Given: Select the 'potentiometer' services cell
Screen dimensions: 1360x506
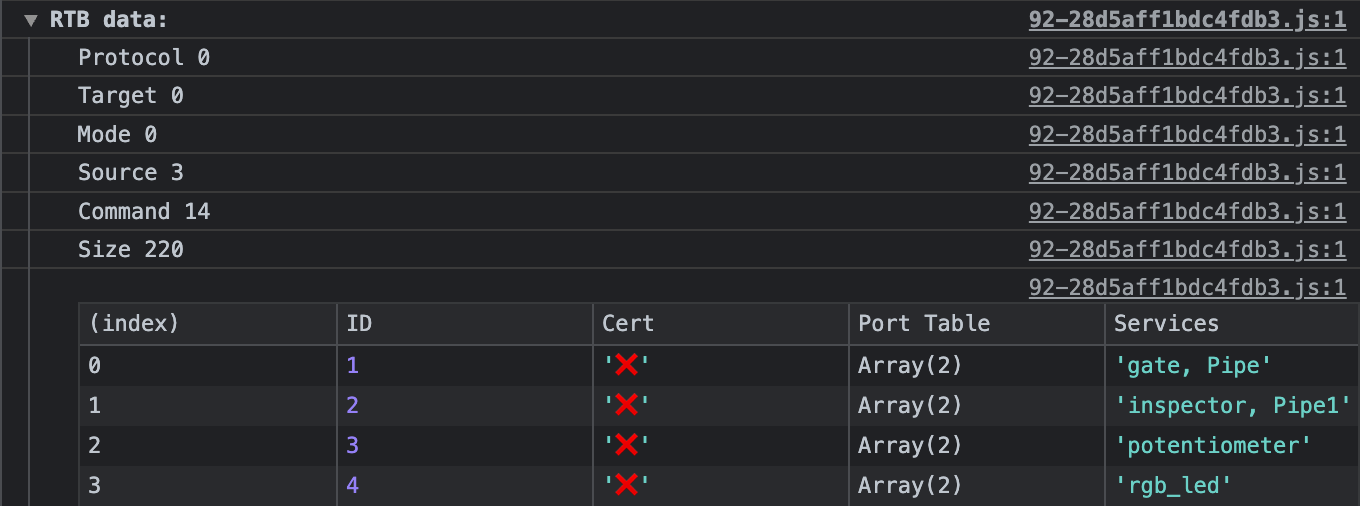Looking at the screenshot, I should pyautogui.click(x=1212, y=445).
